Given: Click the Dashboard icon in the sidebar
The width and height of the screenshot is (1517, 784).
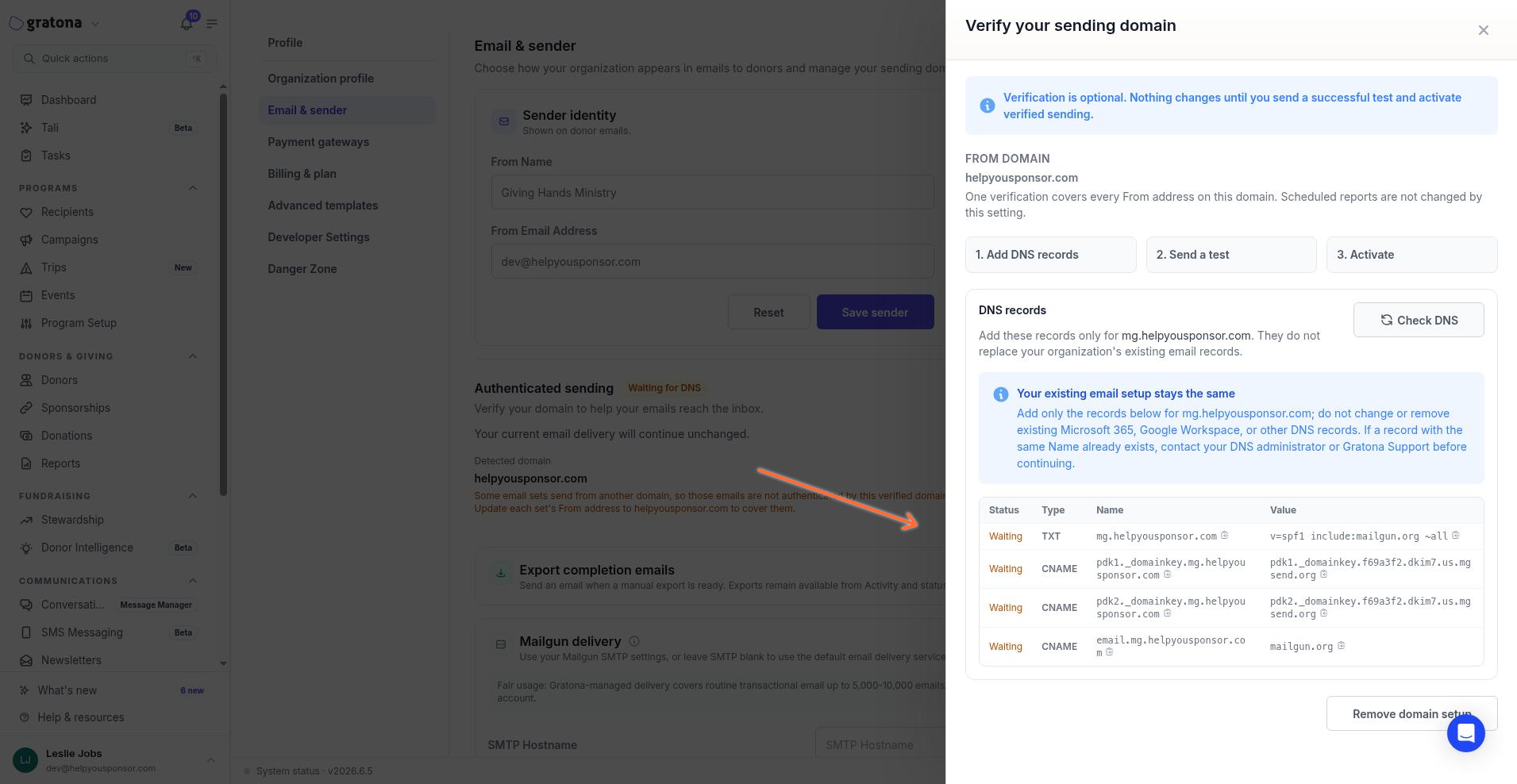Looking at the screenshot, I should coord(26,100).
